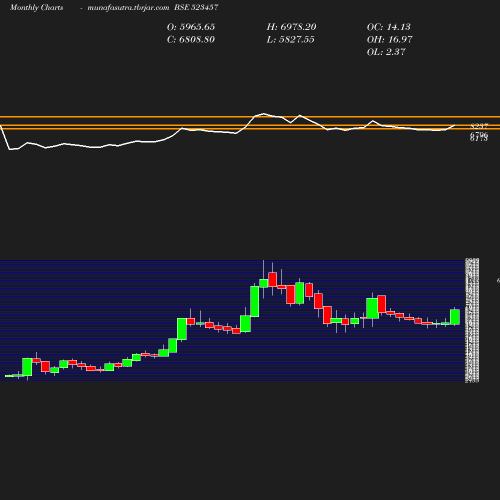Click the tallest green candle near chart peak
Image resolution: width=500 pixels, height=500 pixels.
(255, 301)
